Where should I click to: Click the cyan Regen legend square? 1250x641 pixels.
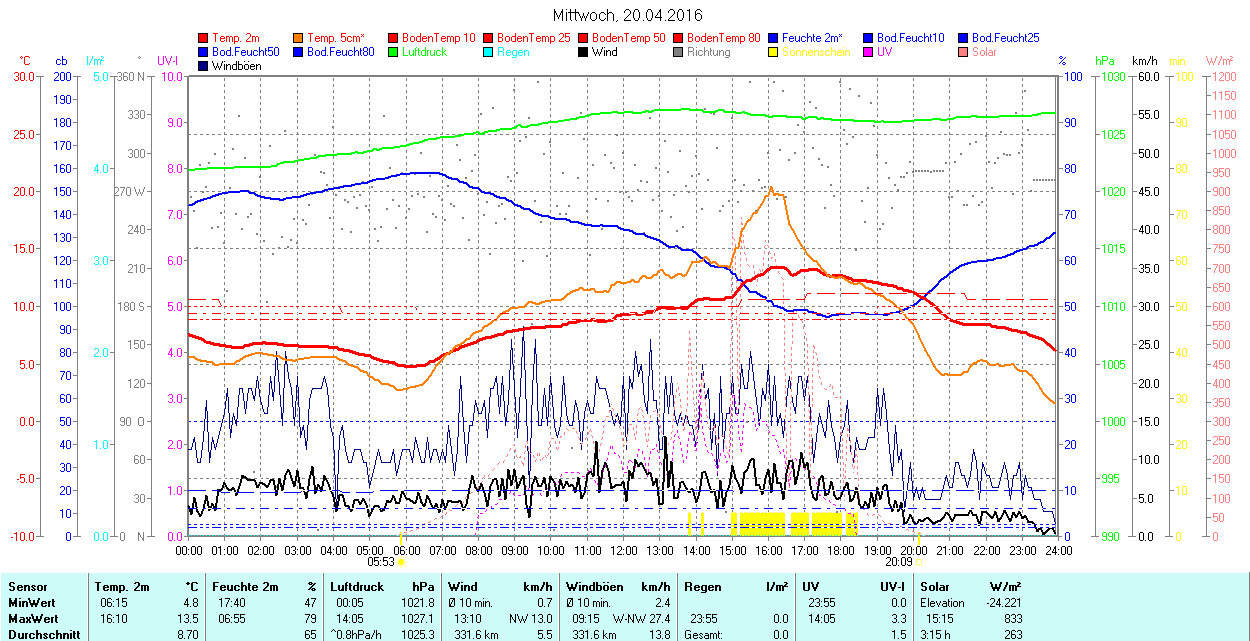[489, 51]
